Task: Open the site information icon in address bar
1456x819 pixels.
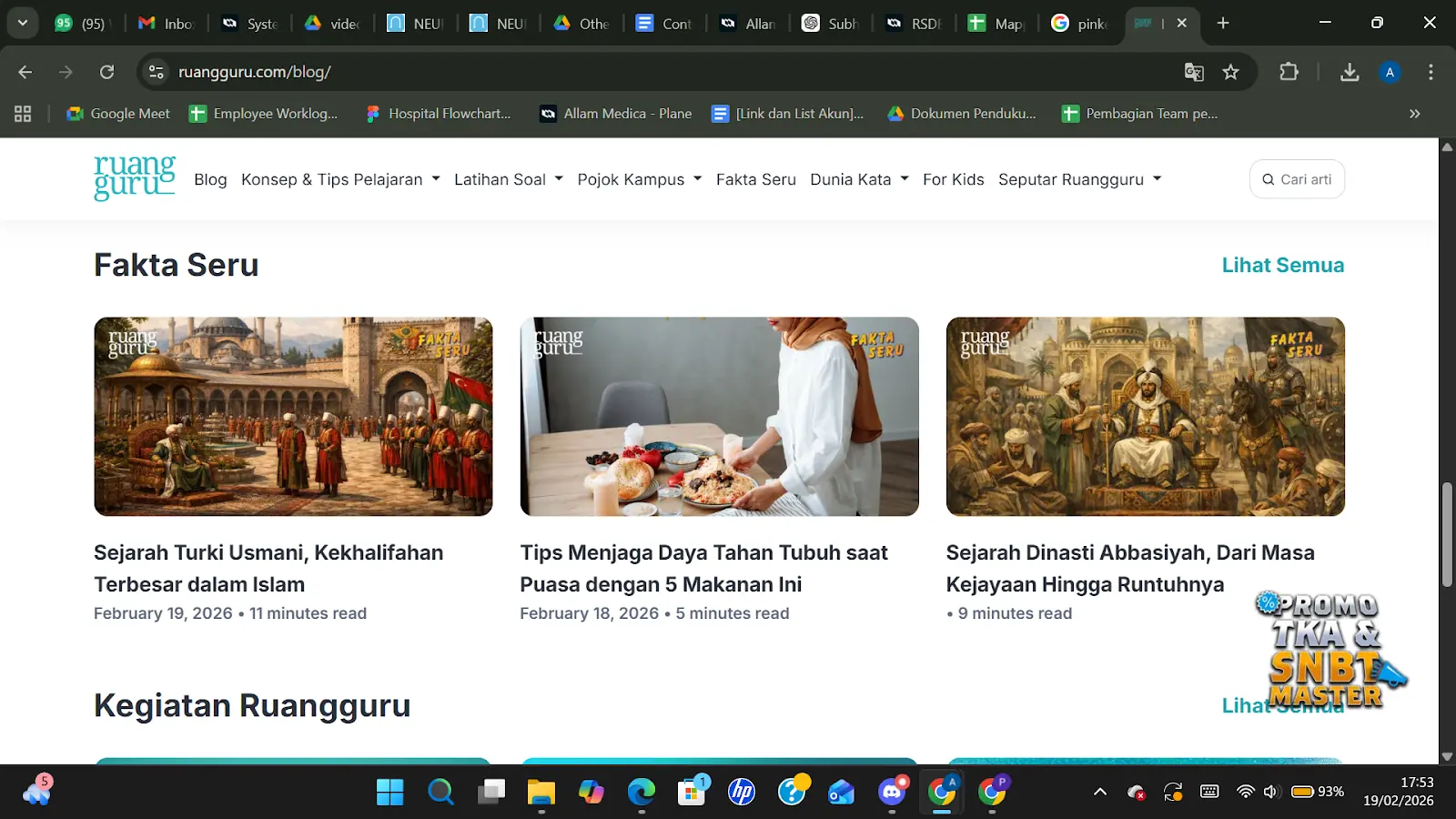Action: [x=157, y=72]
